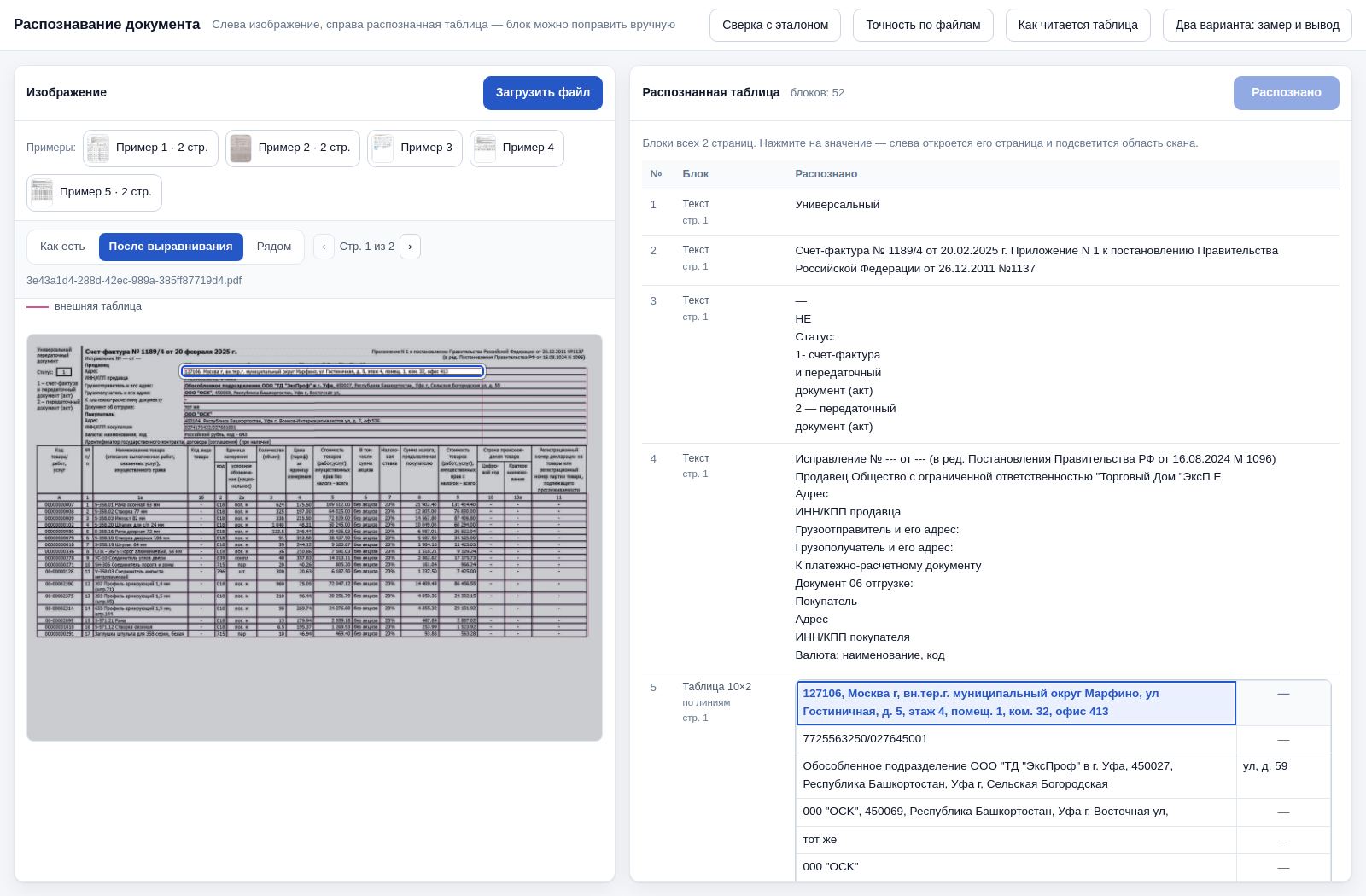
Task: Click the recognized value Универсальный
Action: point(837,205)
